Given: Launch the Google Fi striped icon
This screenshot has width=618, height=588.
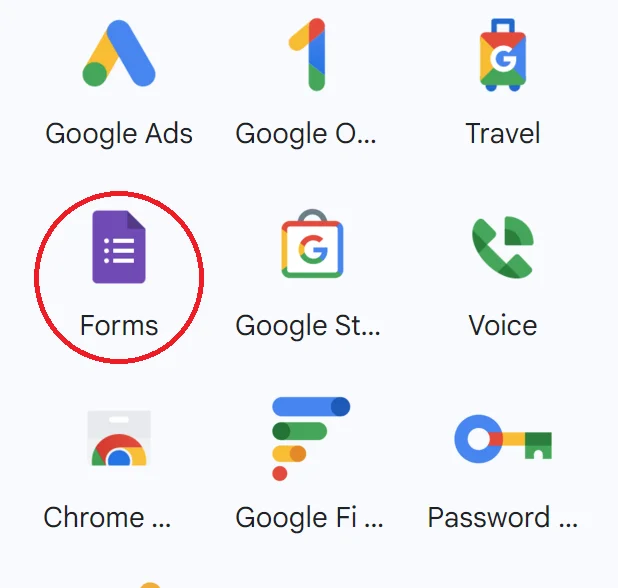Looking at the screenshot, I should pyautogui.click(x=311, y=439).
